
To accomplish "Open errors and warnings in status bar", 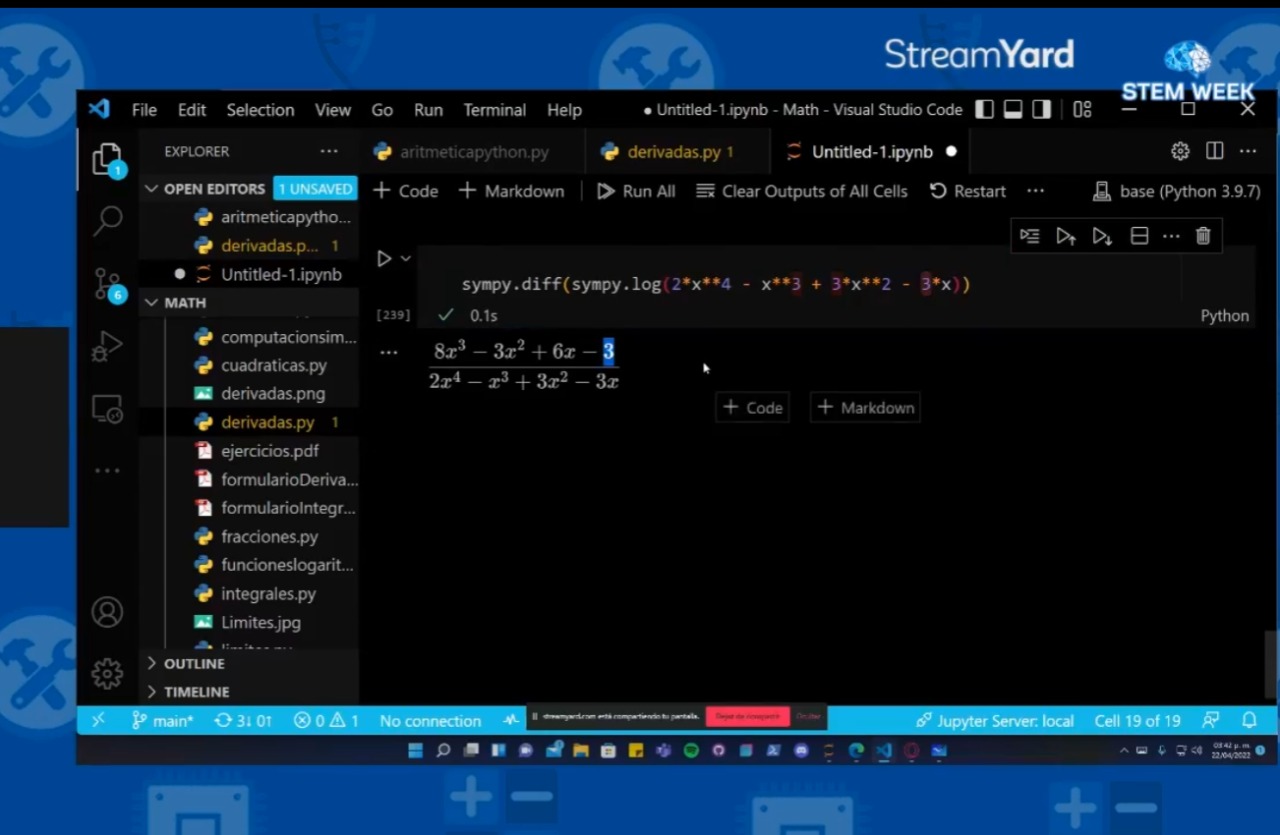I will coord(326,720).
